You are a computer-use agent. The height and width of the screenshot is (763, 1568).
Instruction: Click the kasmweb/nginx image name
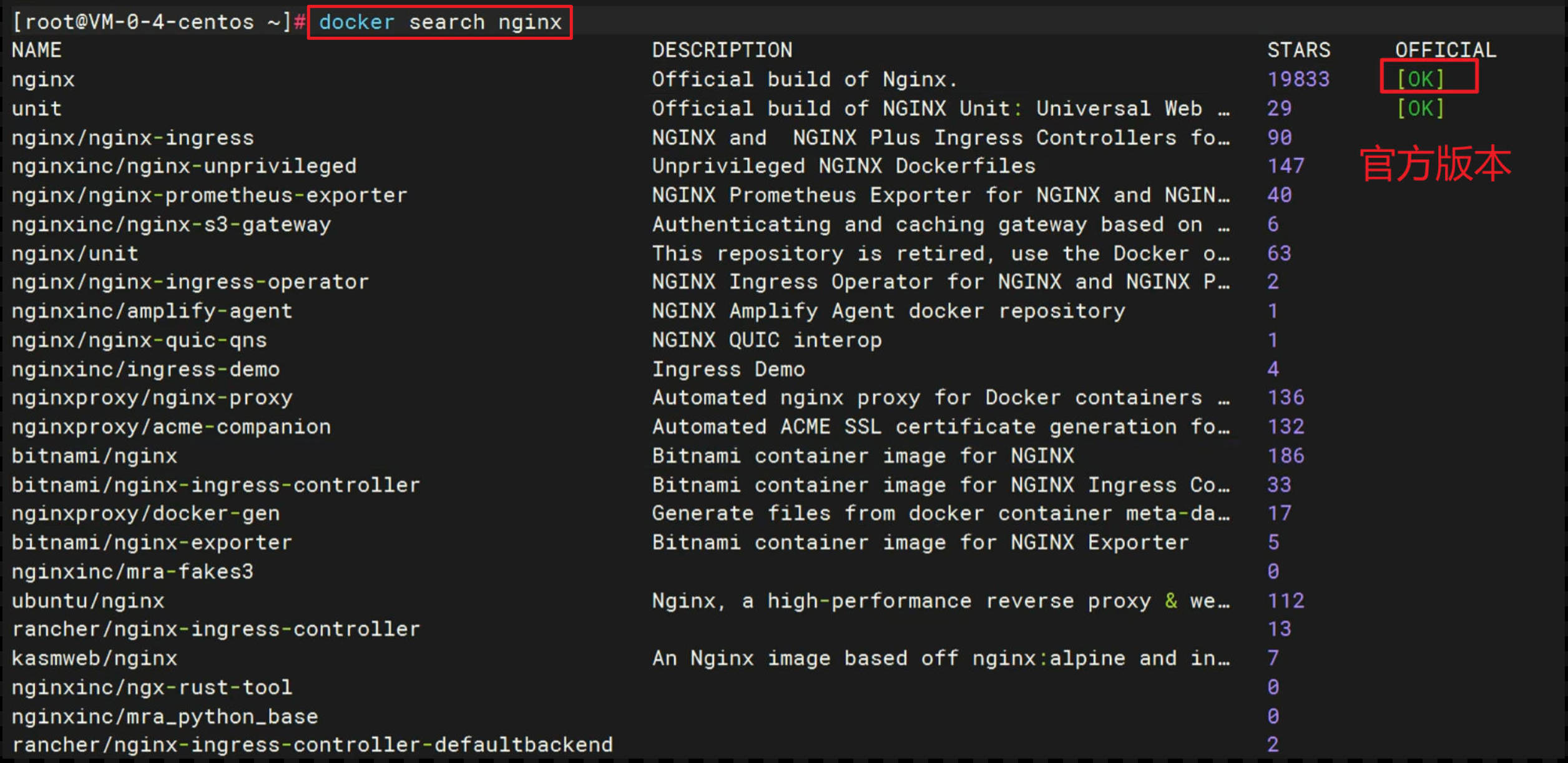tap(94, 658)
